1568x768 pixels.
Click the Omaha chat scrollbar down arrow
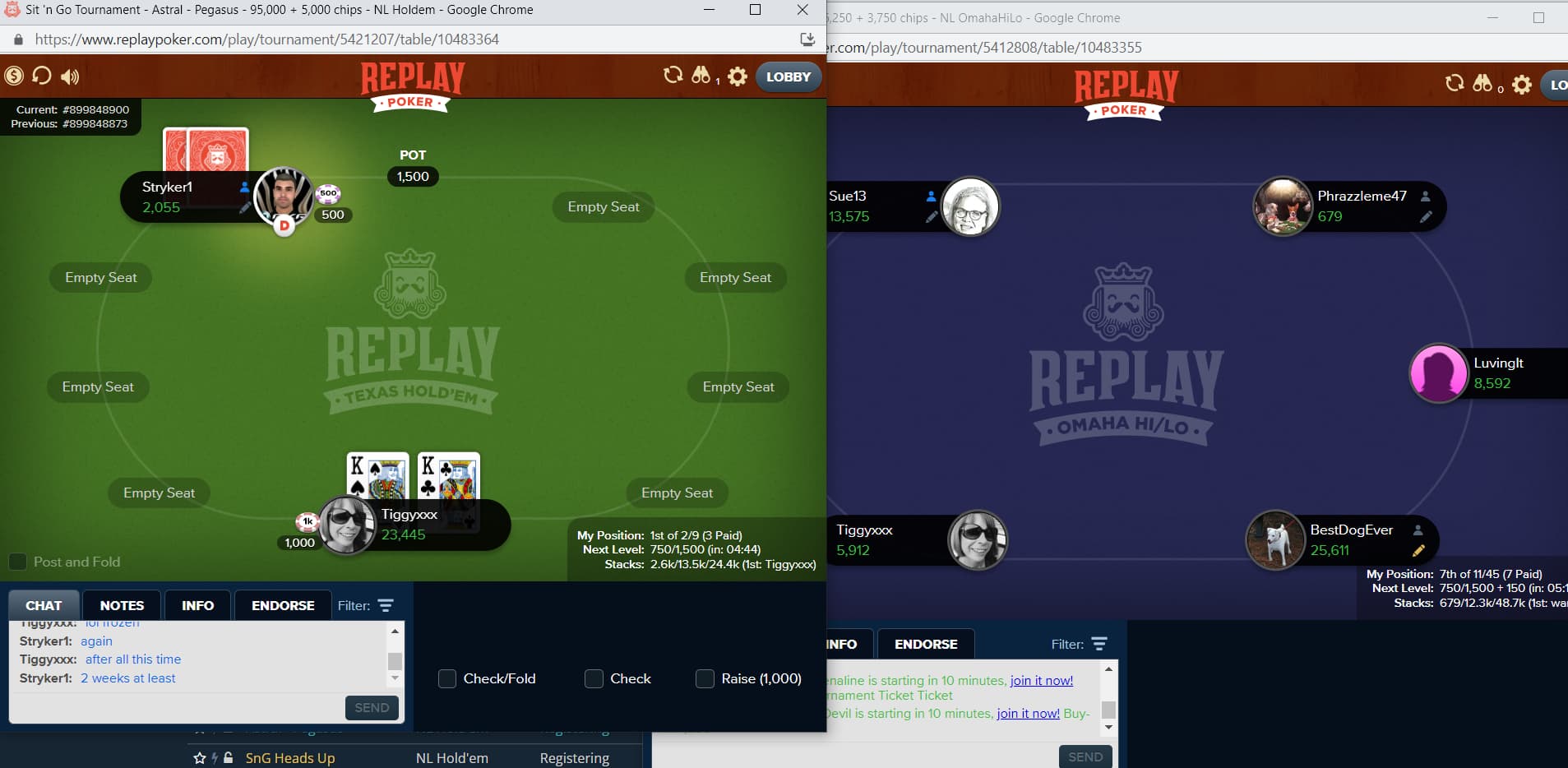tap(1108, 727)
